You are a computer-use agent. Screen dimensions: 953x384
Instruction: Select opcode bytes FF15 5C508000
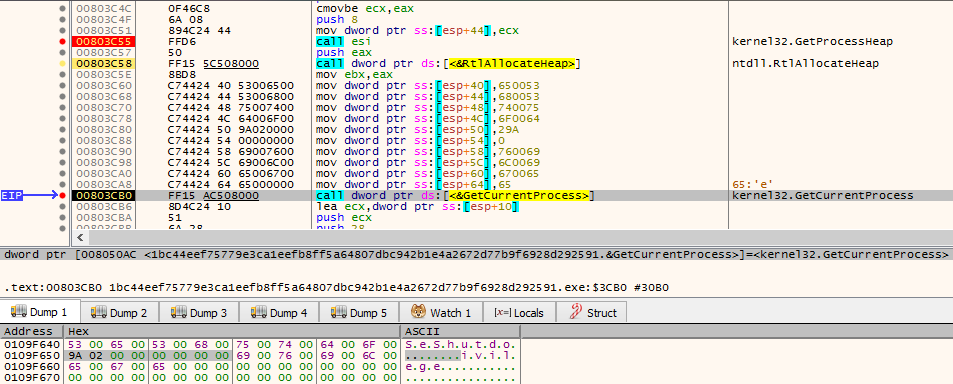coord(213,63)
